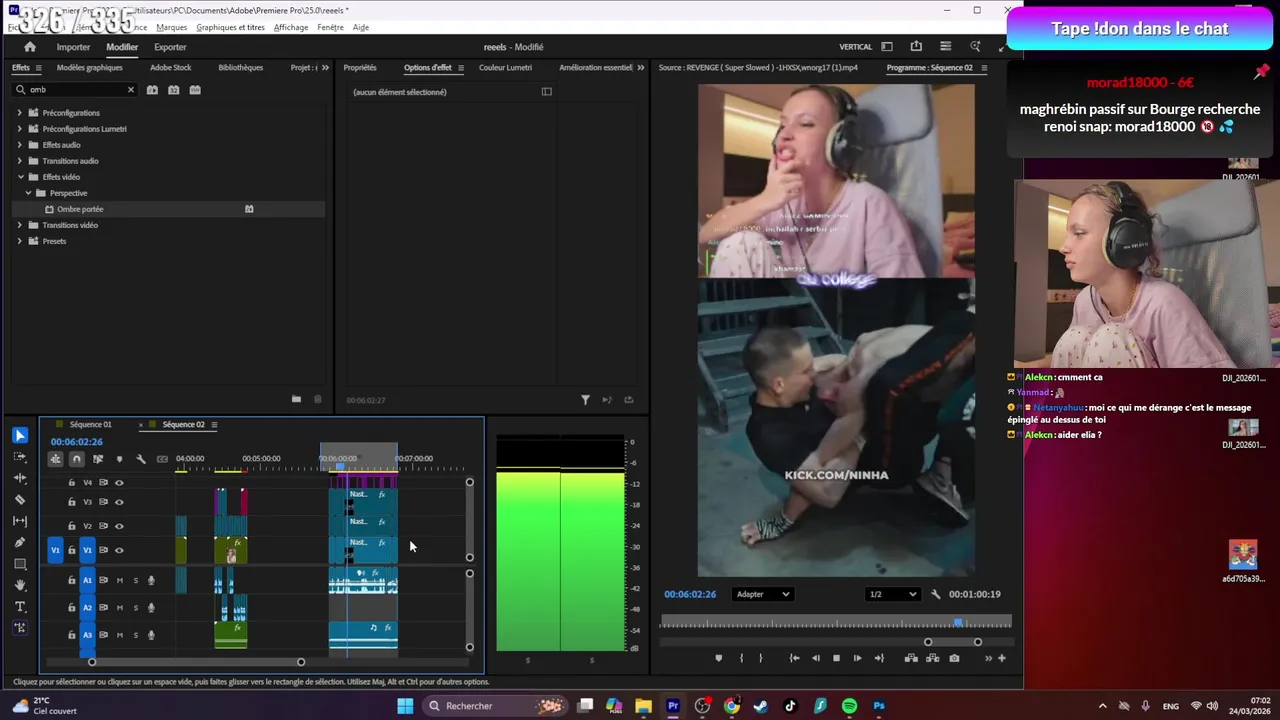Click the Mark In bracket button
Screen dimensions: 1280x720
pos(741,658)
